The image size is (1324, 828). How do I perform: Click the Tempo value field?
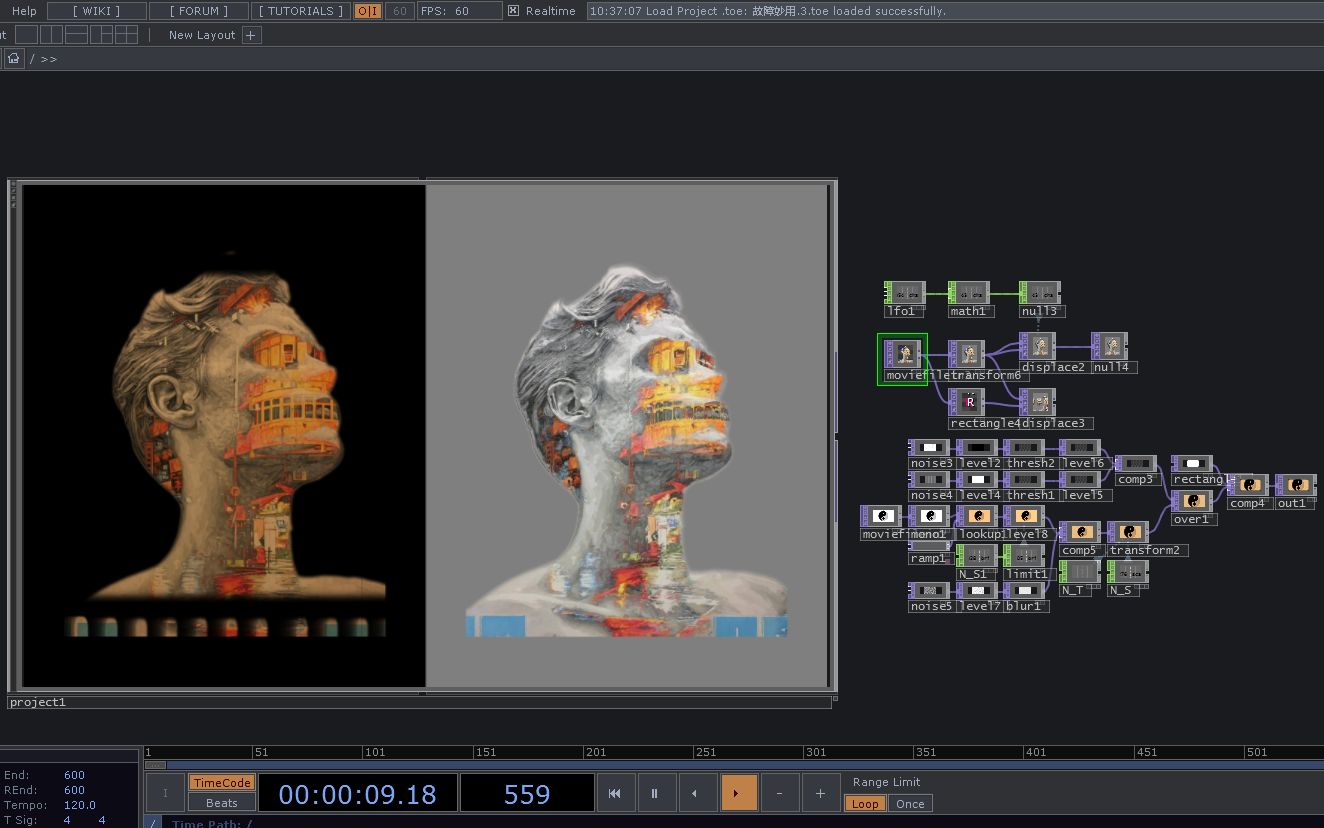[x=79, y=805]
